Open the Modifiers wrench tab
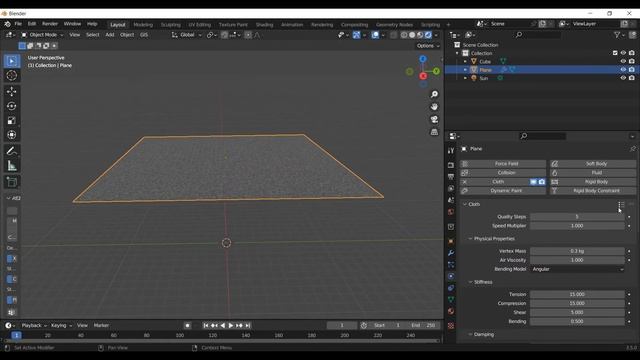Viewport: 640px width, 360px height. [451, 253]
